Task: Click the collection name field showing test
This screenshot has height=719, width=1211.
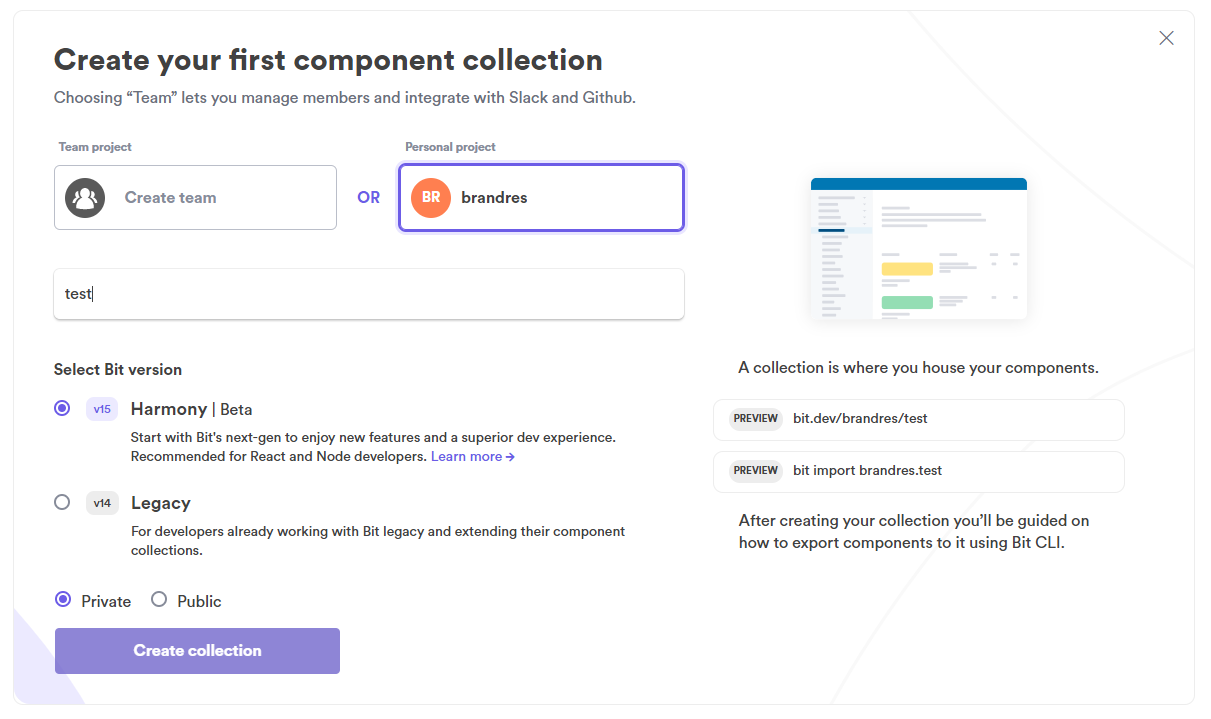Action: (369, 293)
